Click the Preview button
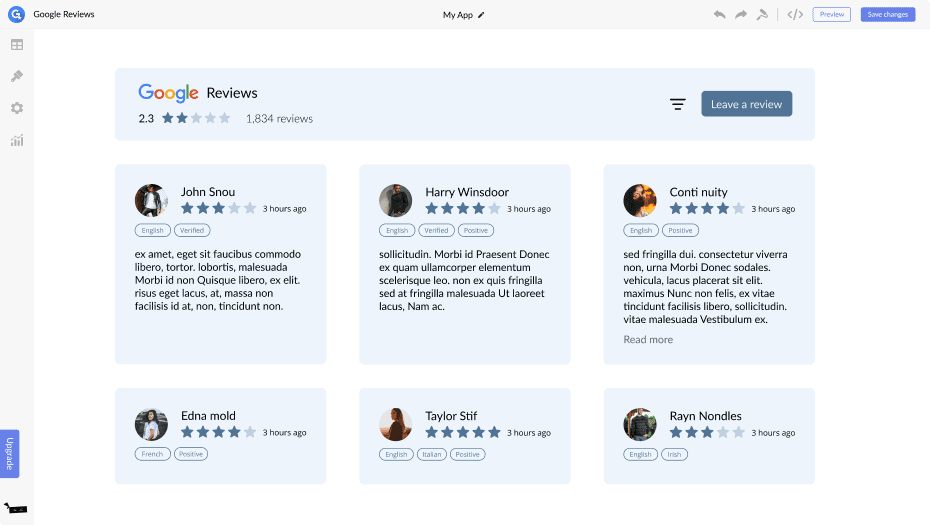Viewport: 930px width, 525px height. pyautogui.click(x=831, y=15)
